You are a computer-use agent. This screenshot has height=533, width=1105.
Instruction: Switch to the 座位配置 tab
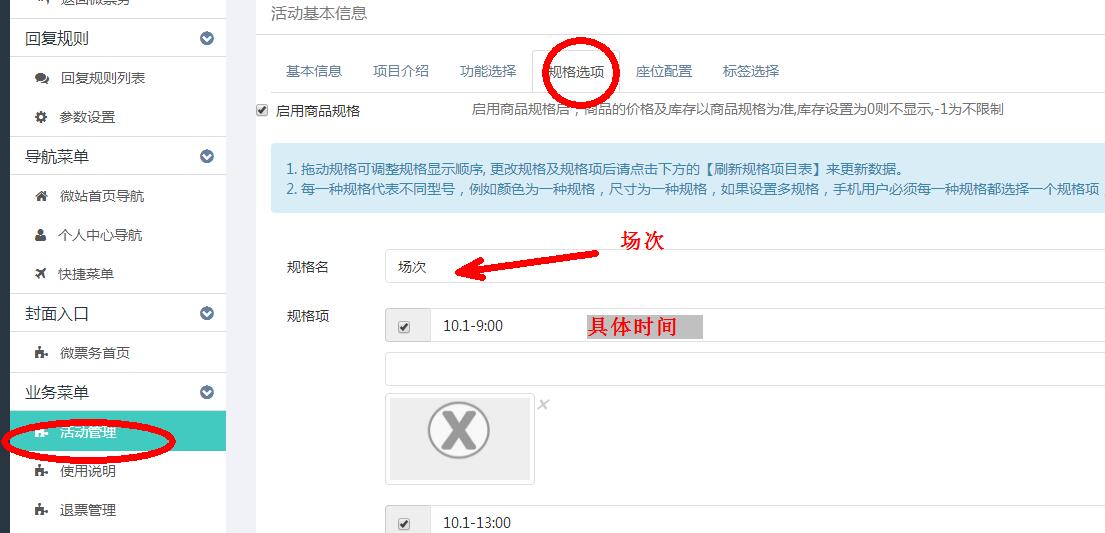coord(664,71)
